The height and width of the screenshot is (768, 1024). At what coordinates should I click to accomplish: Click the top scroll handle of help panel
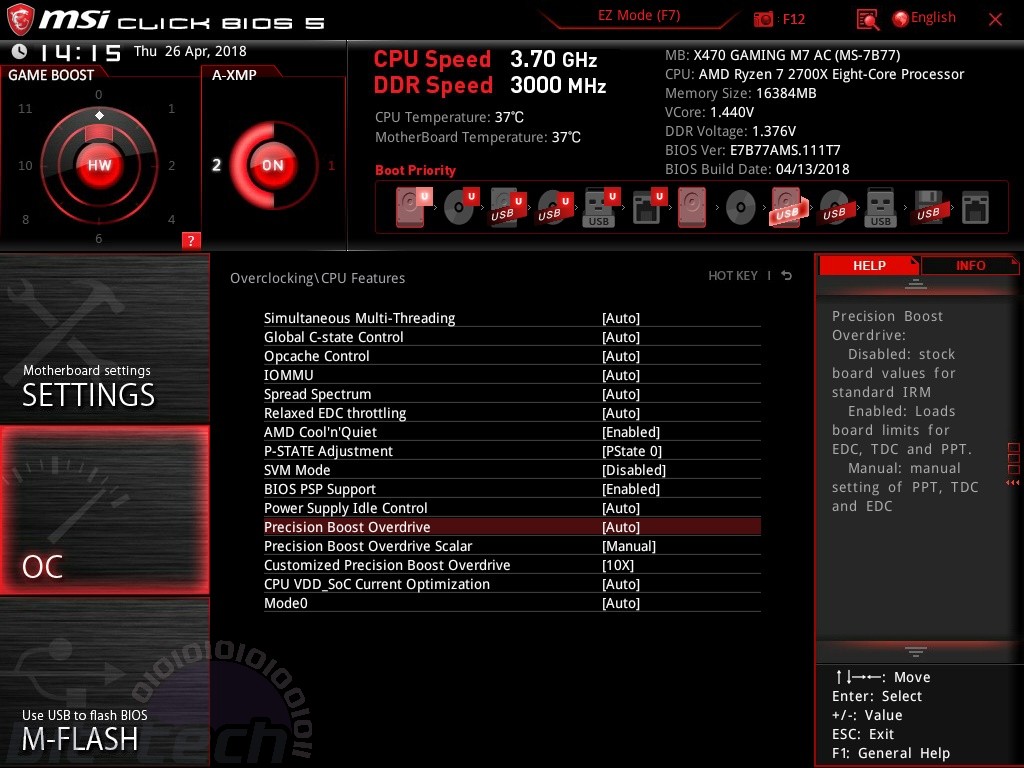click(x=916, y=284)
